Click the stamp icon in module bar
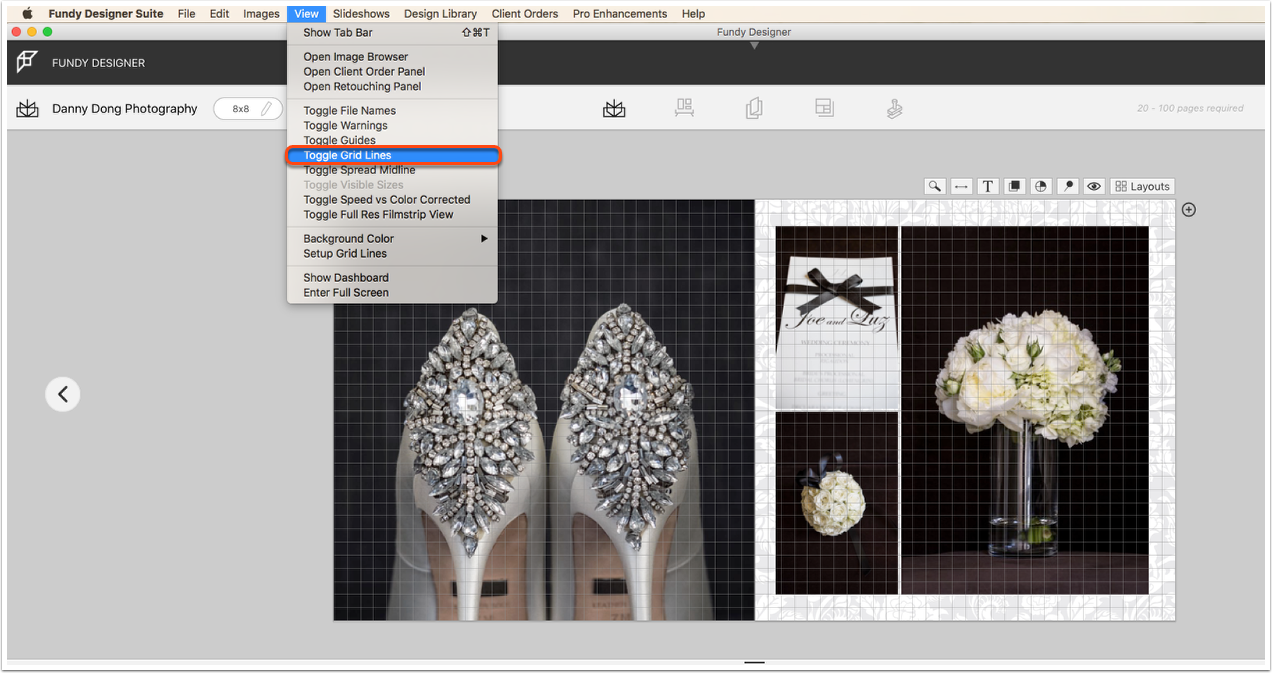Viewport: 1272px width, 673px height. 894,109
